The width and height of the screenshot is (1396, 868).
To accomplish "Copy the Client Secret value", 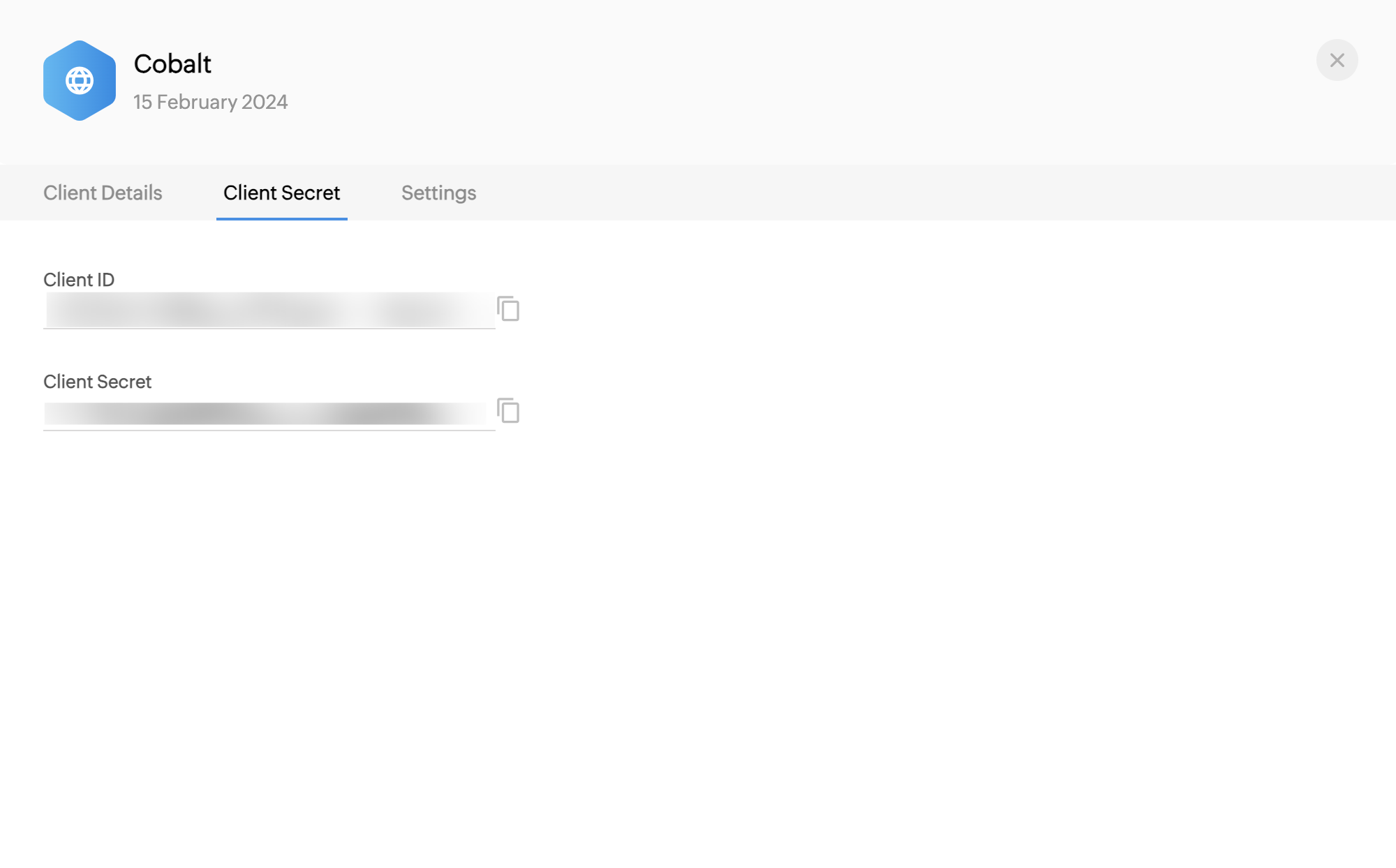I will (x=508, y=410).
